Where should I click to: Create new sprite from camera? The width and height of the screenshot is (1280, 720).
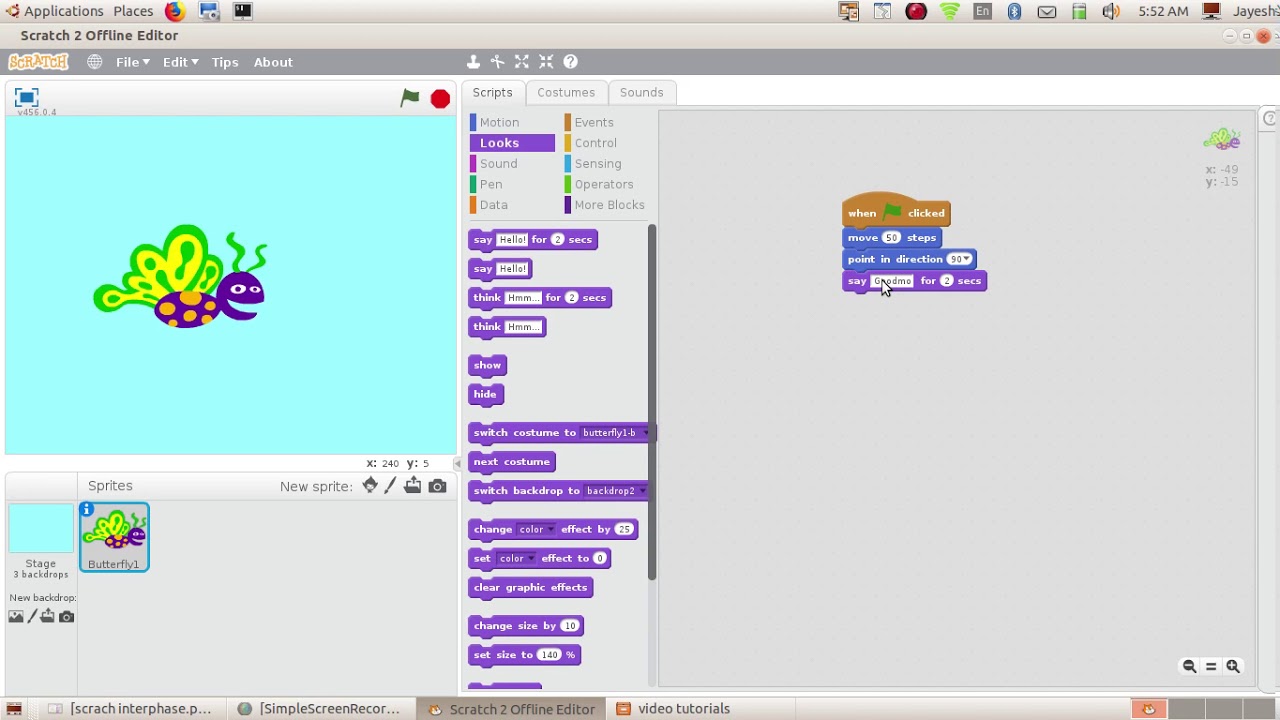tap(437, 486)
